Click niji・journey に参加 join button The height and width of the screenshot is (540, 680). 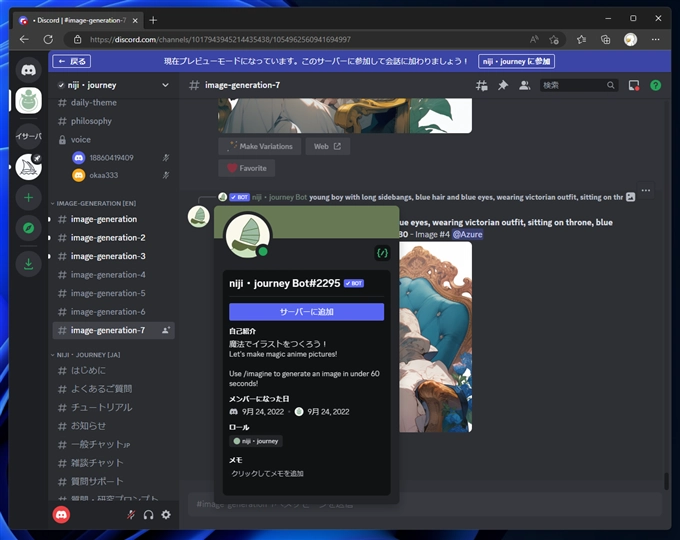[x=516, y=61]
